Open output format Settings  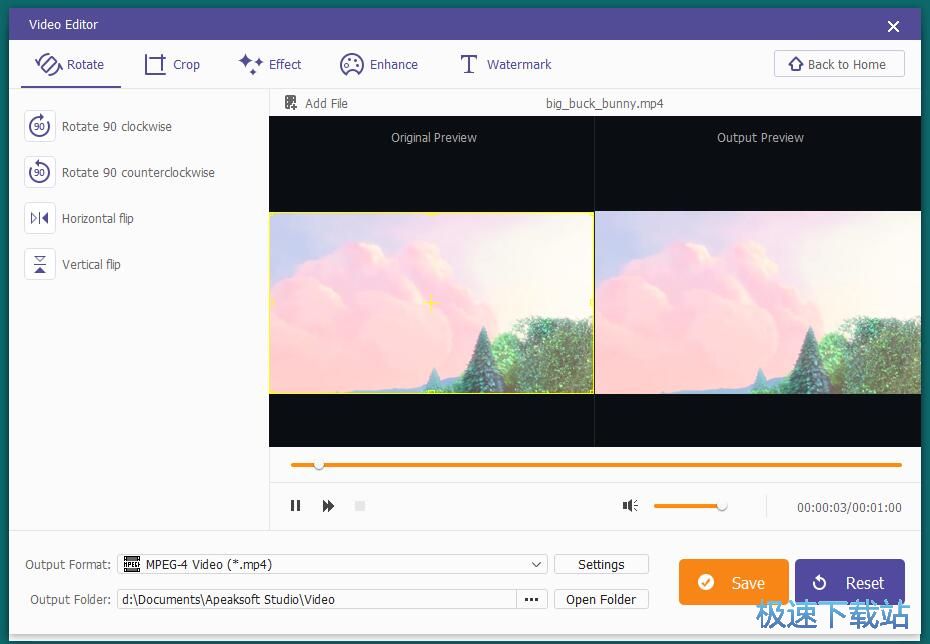(x=601, y=565)
